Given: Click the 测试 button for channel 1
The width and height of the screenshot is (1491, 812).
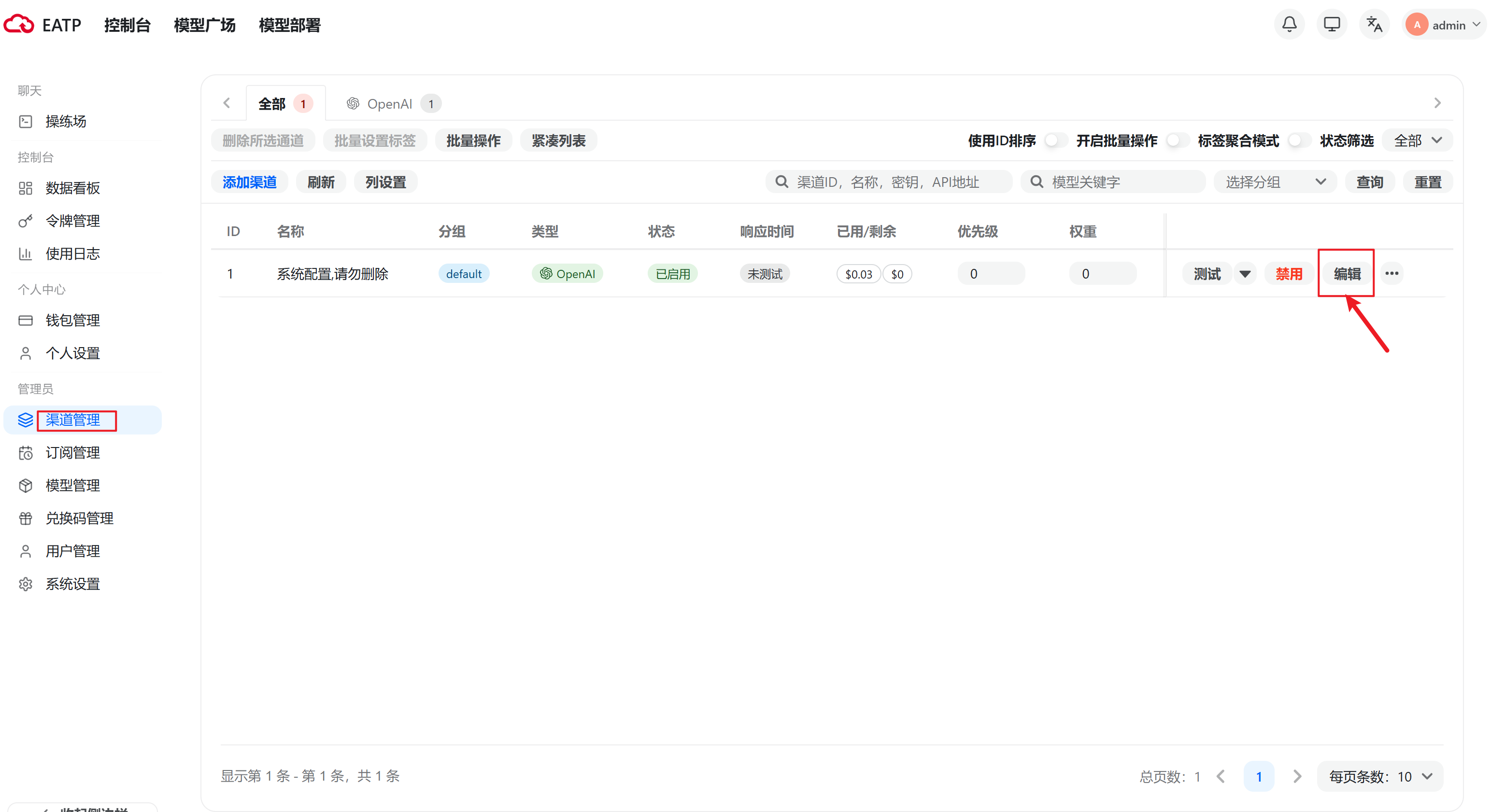Looking at the screenshot, I should click(1207, 274).
